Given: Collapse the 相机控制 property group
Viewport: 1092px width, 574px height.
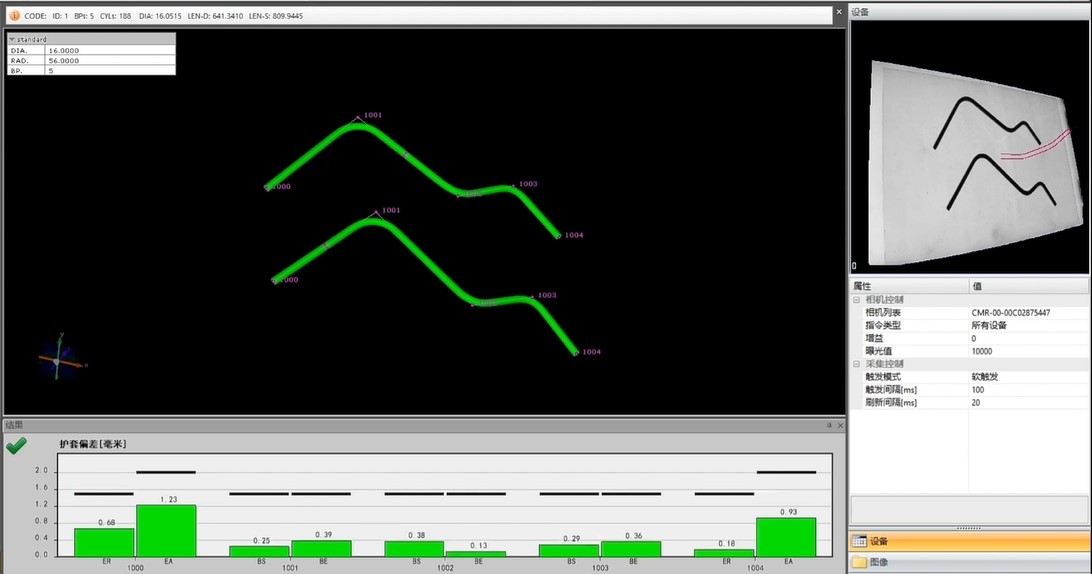Looking at the screenshot, I should pyautogui.click(x=856, y=300).
